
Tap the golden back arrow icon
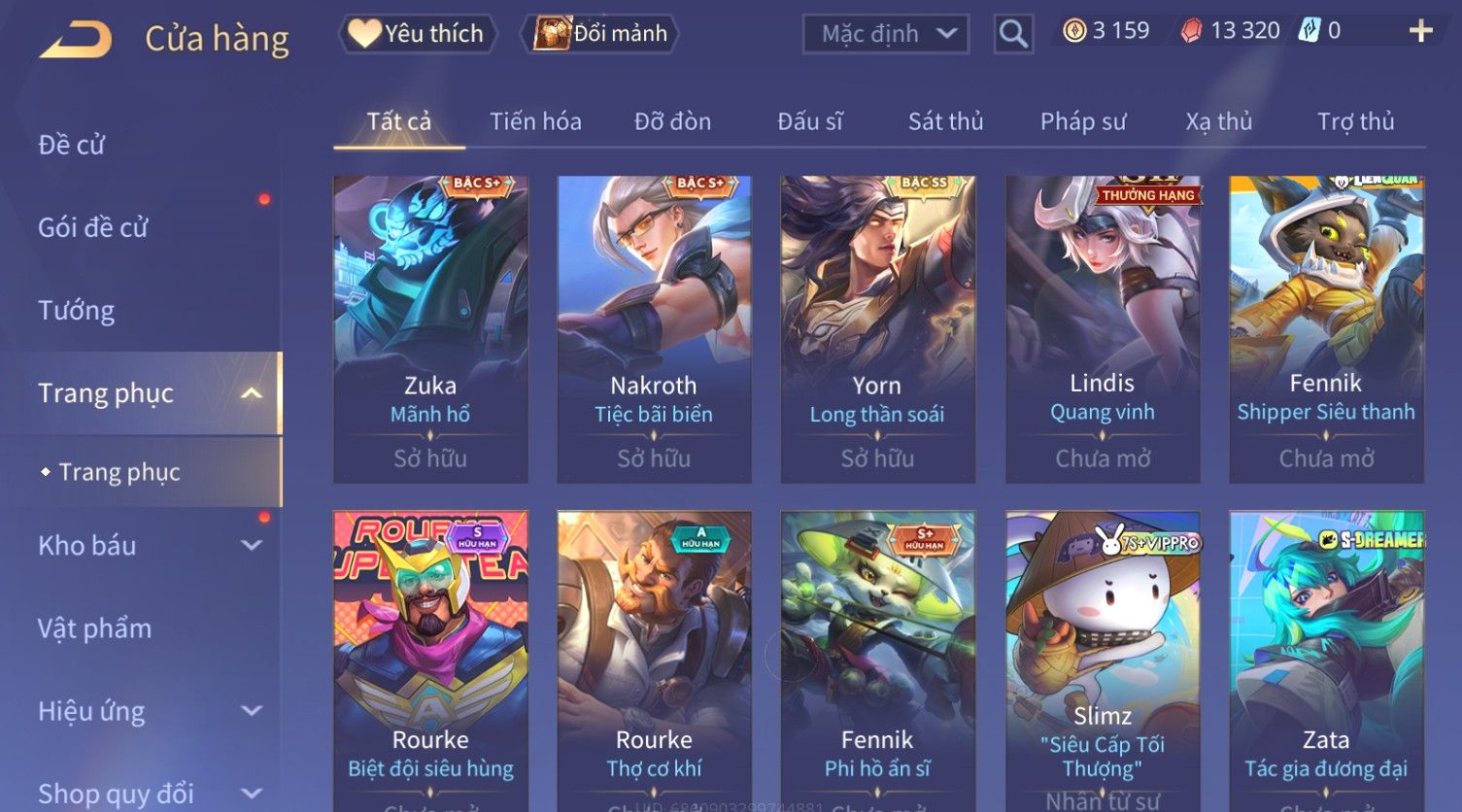[x=76, y=39]
